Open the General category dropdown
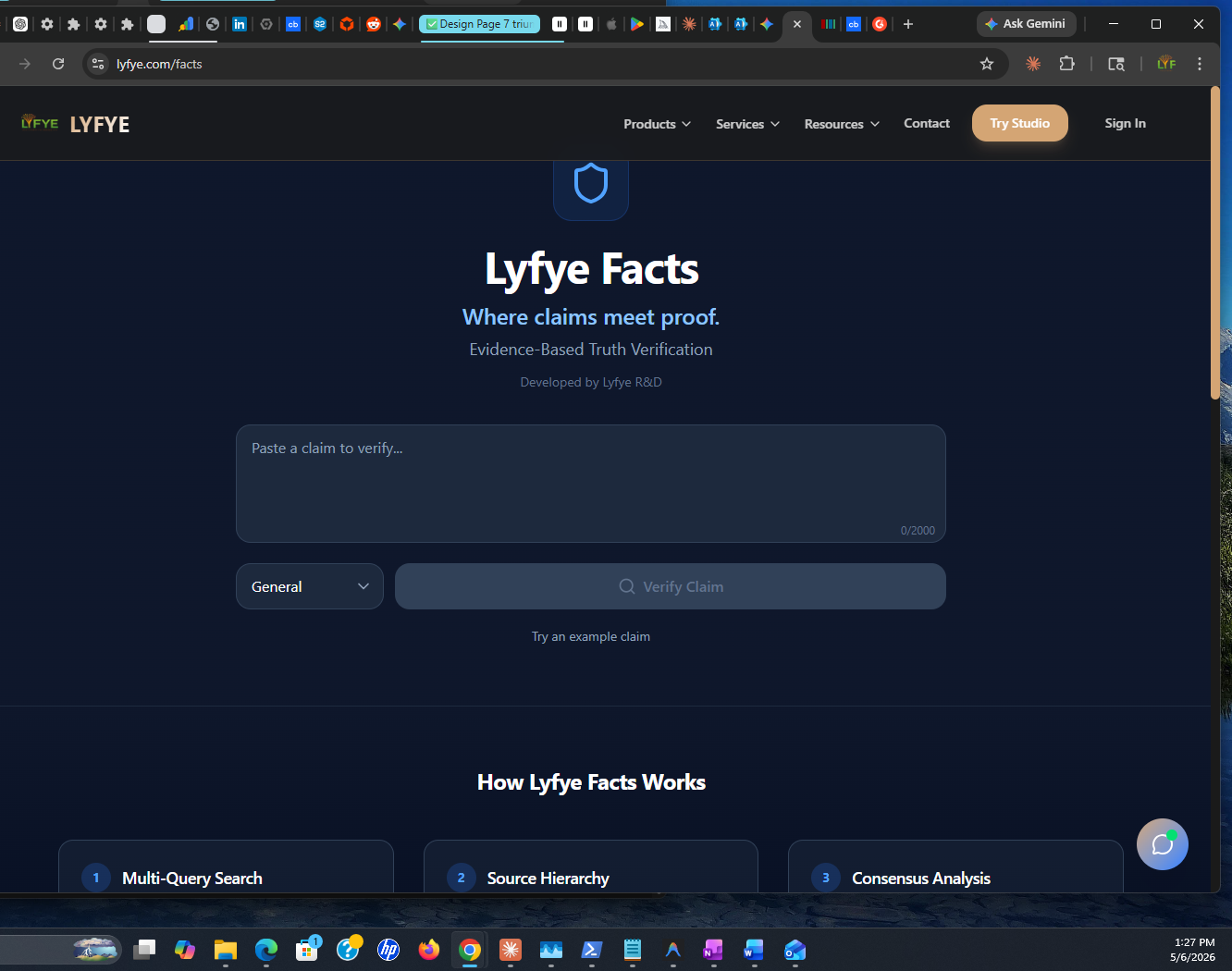 (310, 586)
